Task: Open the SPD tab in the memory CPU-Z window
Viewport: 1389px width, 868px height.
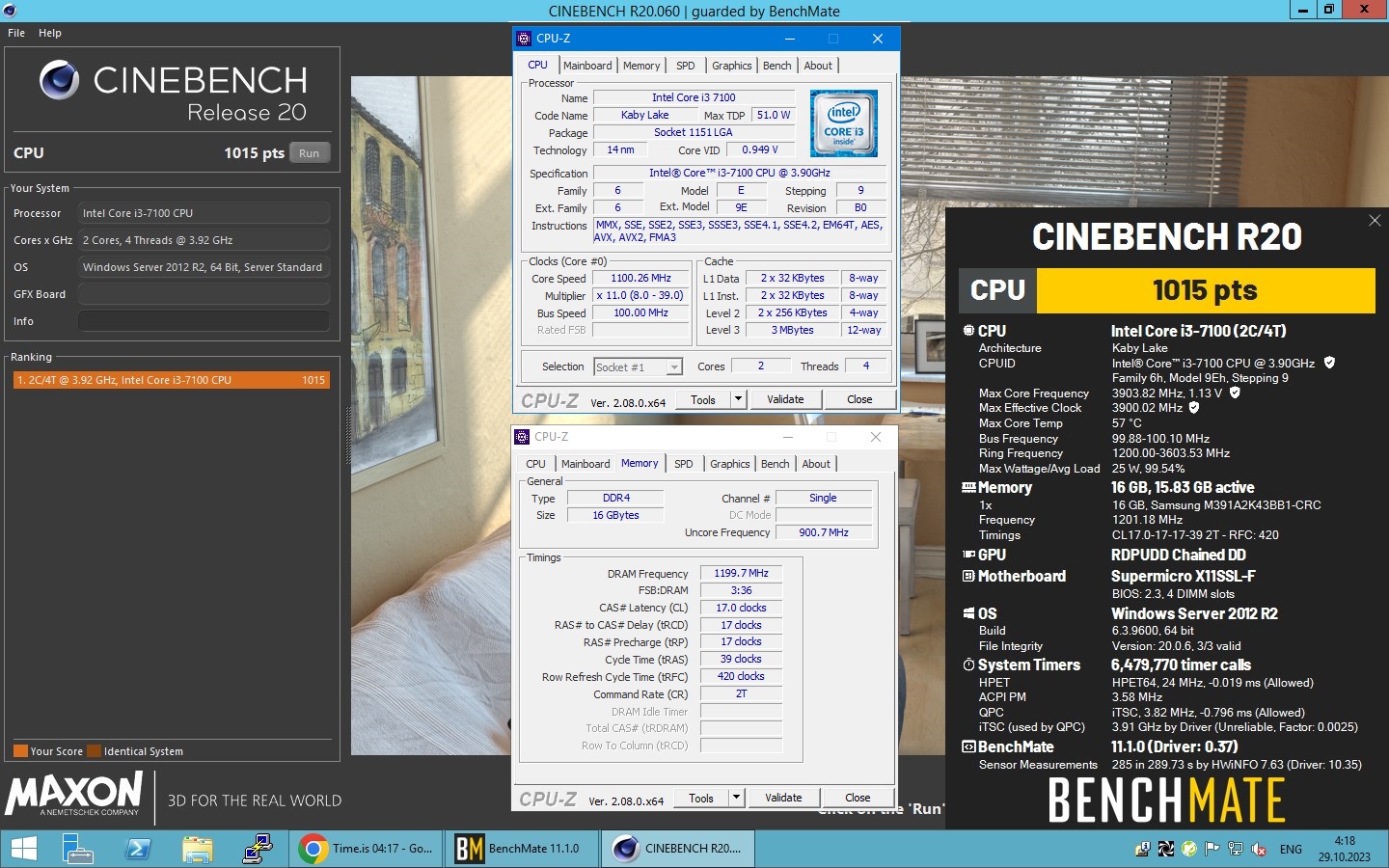Action: pyautogui.click(x=684, y=464)
